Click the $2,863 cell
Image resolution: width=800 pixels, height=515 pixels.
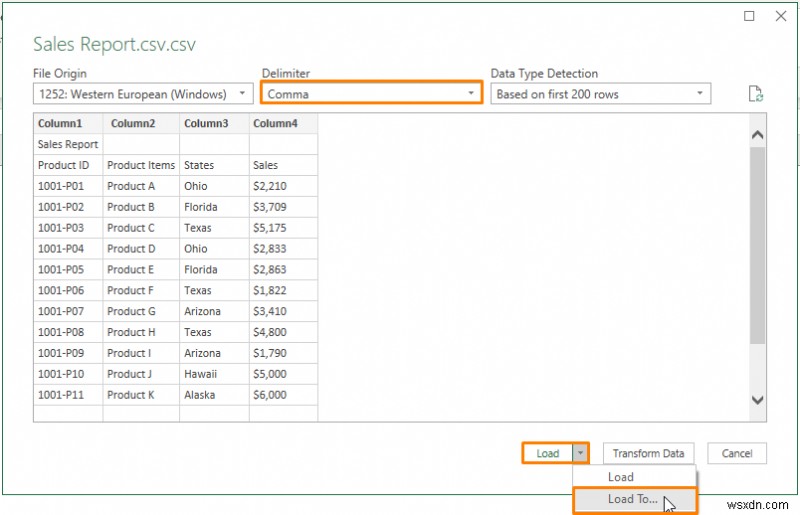pos(283,270)
